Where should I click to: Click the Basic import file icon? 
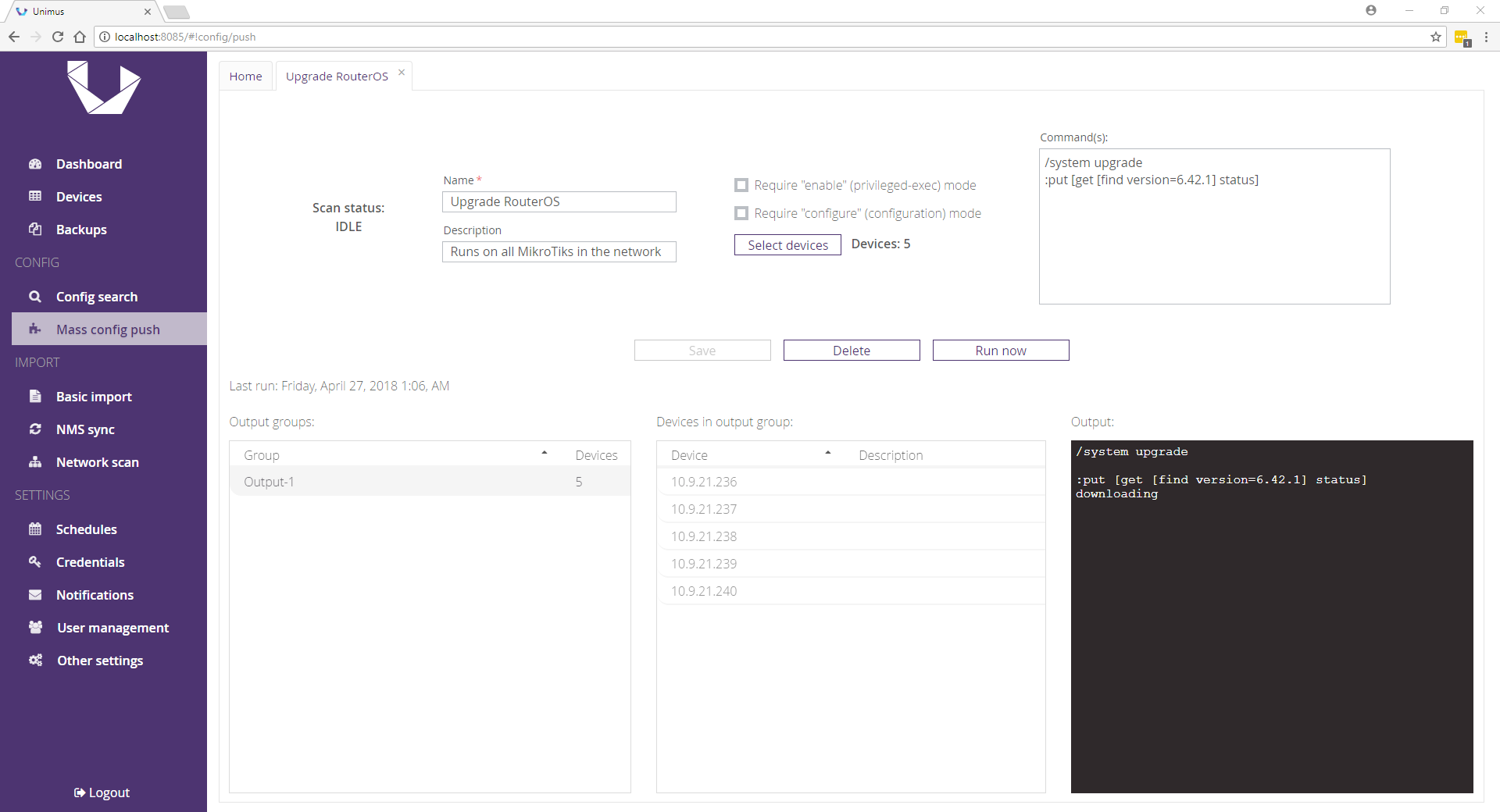[x=35, y=396]
